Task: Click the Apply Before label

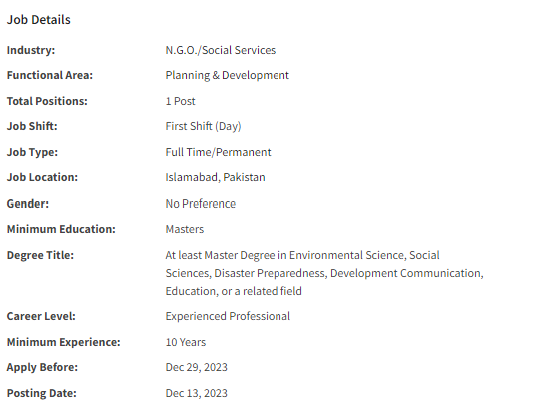Action: coord(42,367)
